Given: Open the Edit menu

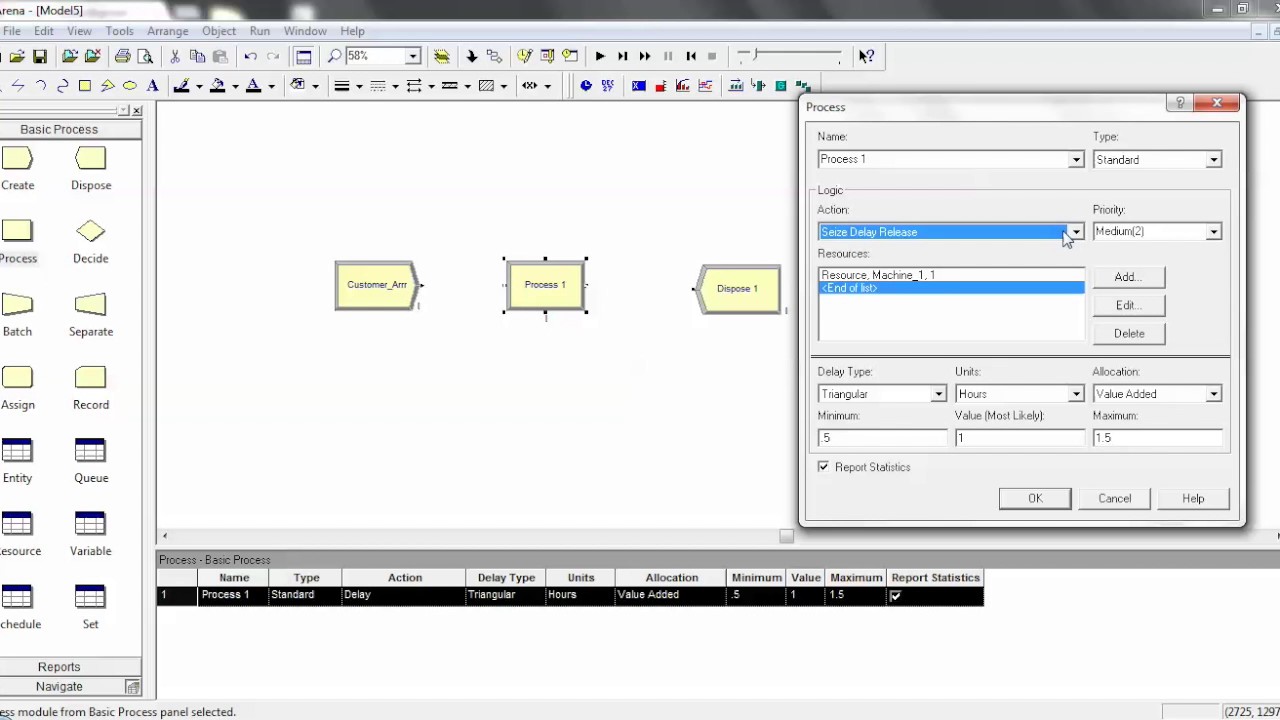Looking at the screenshot, I should click(x=44, y=31).
